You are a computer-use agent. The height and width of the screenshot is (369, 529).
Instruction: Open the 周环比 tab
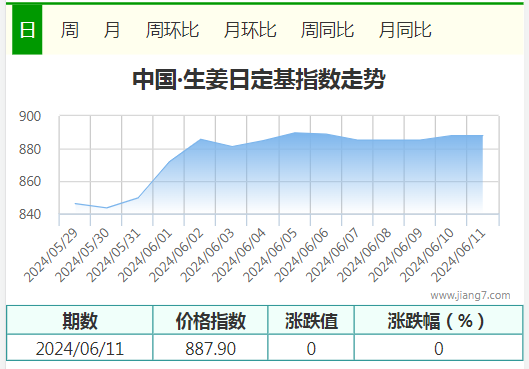tap(172, 30)
